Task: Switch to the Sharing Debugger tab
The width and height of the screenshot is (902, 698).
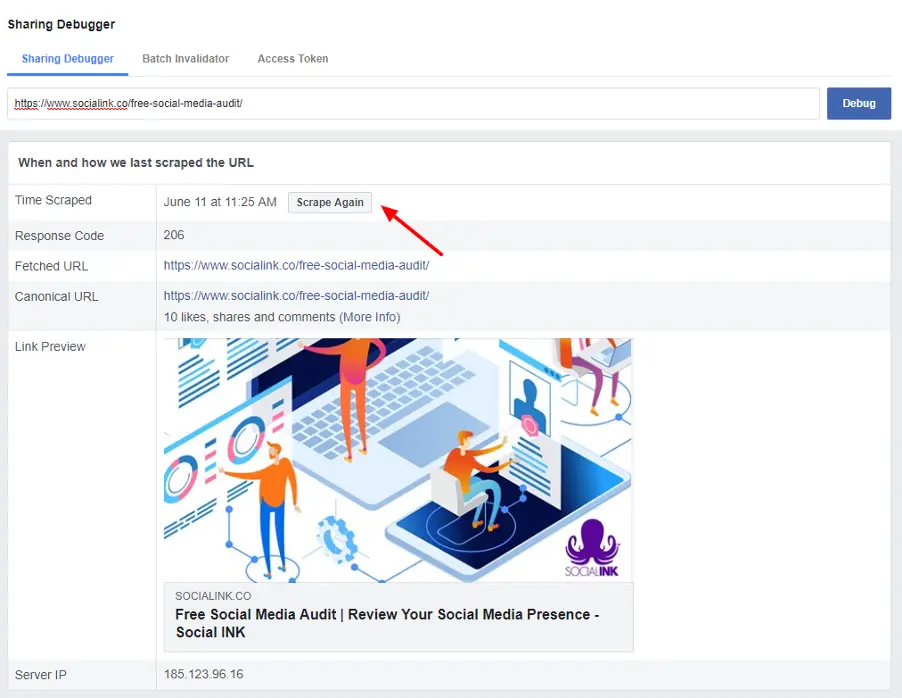Action: 68,59
